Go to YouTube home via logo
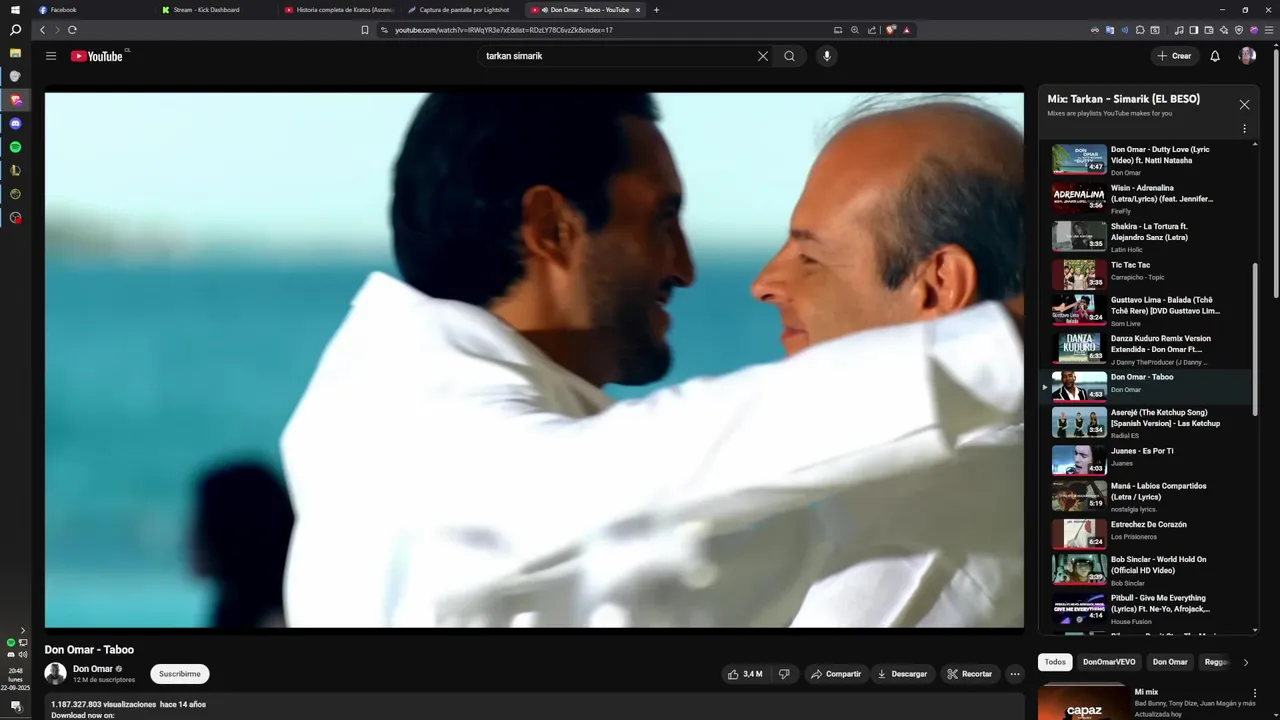 click(97, 56)
